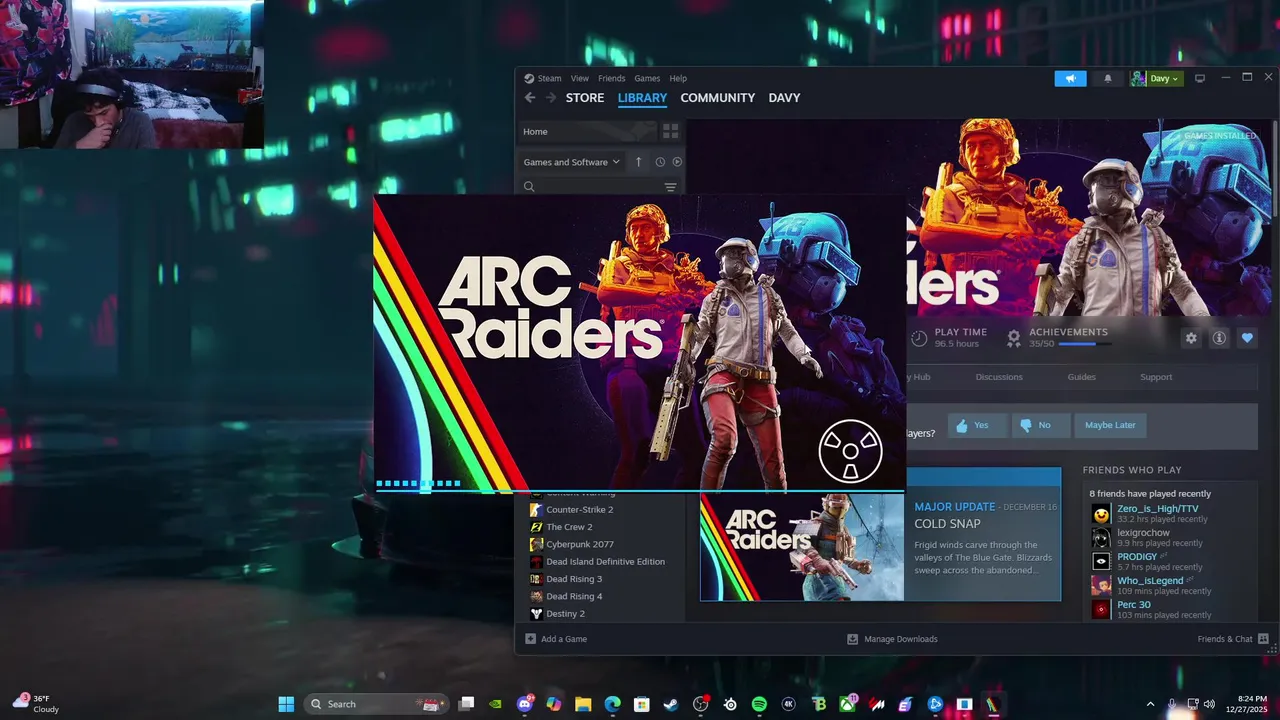
Task: Open File Explorer from the taskbar
Action: (583, 704)
